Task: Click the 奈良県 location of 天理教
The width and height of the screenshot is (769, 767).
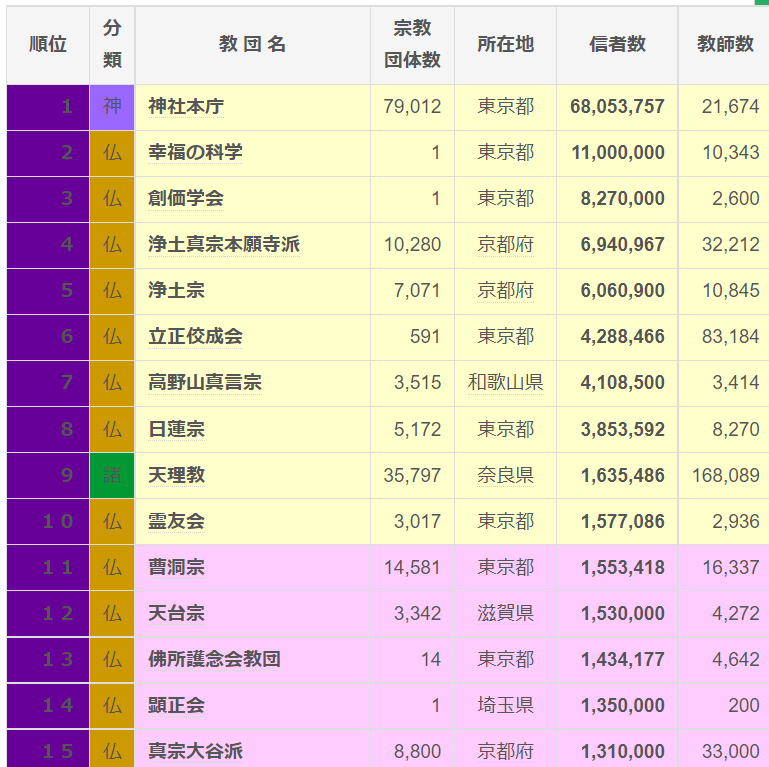Action: [x=506, y=475]
